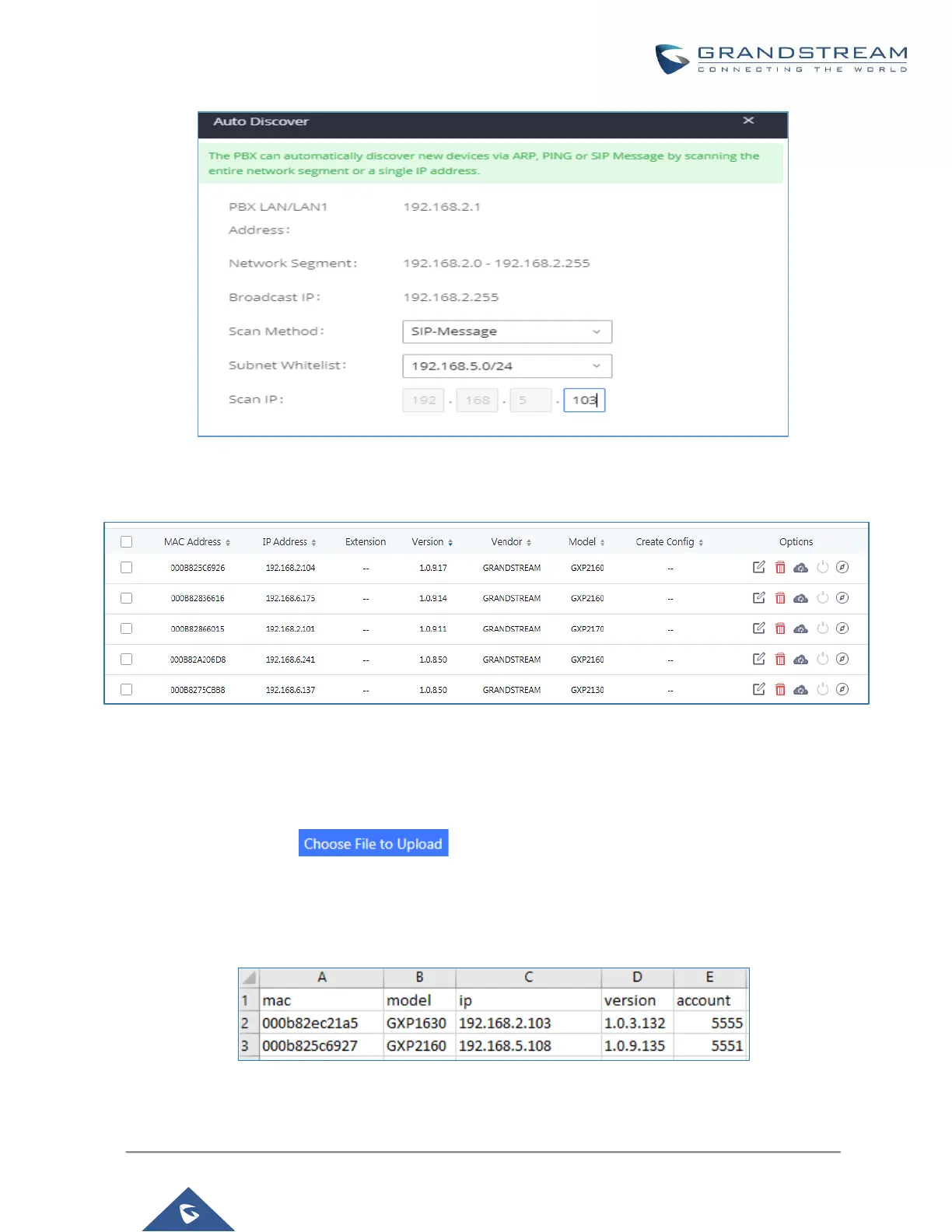Check the box for device 000B82866015

pos(126,628)
